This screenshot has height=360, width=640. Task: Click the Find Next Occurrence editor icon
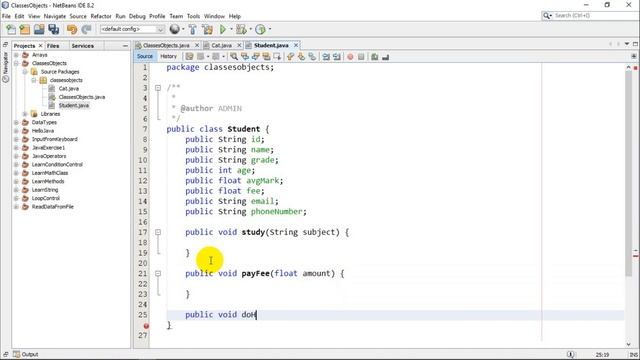coord(255,57)
